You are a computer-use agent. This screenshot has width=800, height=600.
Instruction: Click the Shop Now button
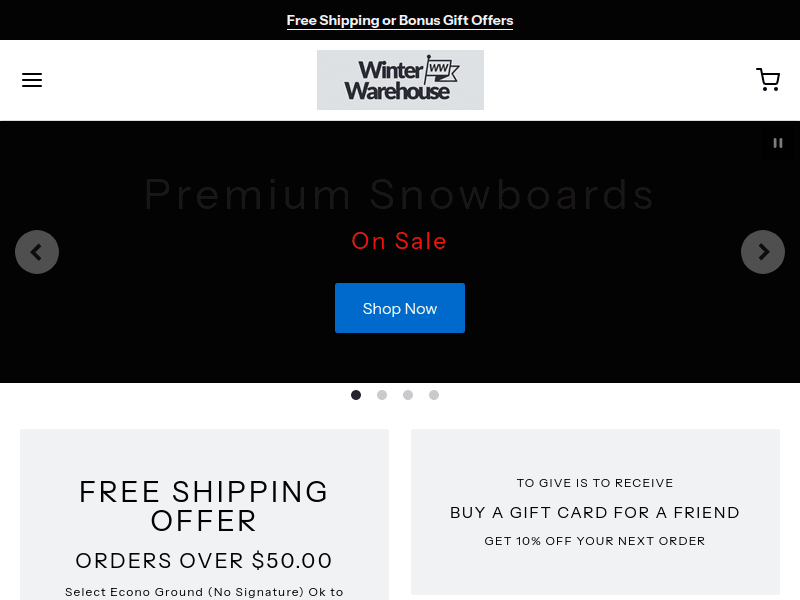[x=400, y=308]
